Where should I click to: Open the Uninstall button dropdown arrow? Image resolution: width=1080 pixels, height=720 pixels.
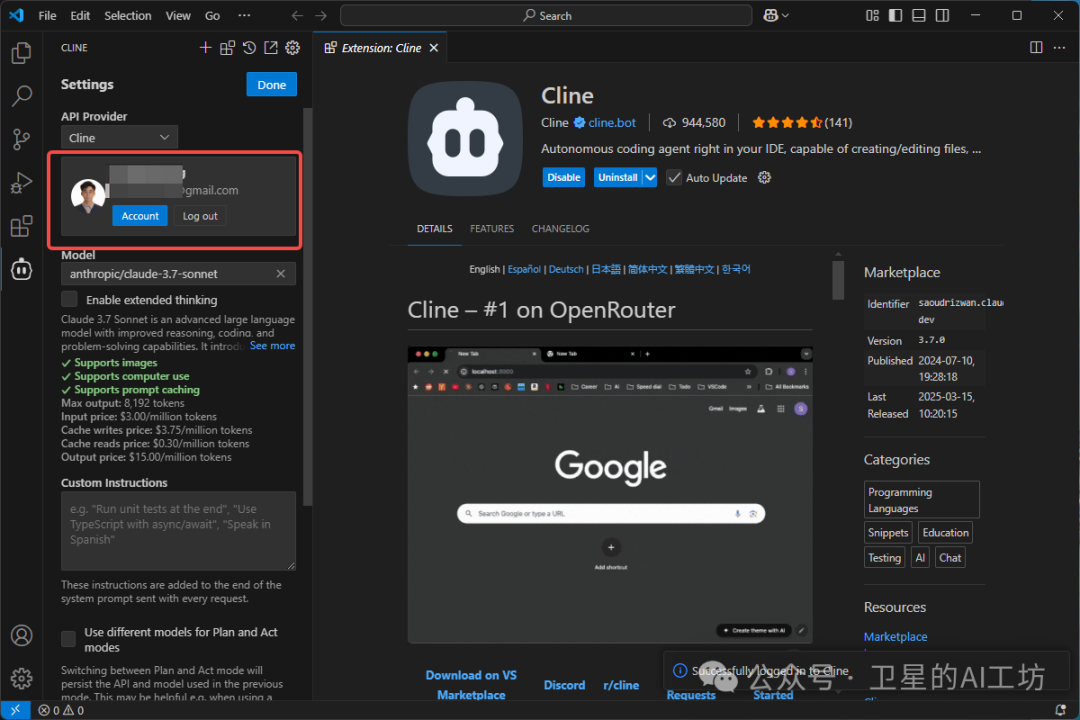pos(650,177)
